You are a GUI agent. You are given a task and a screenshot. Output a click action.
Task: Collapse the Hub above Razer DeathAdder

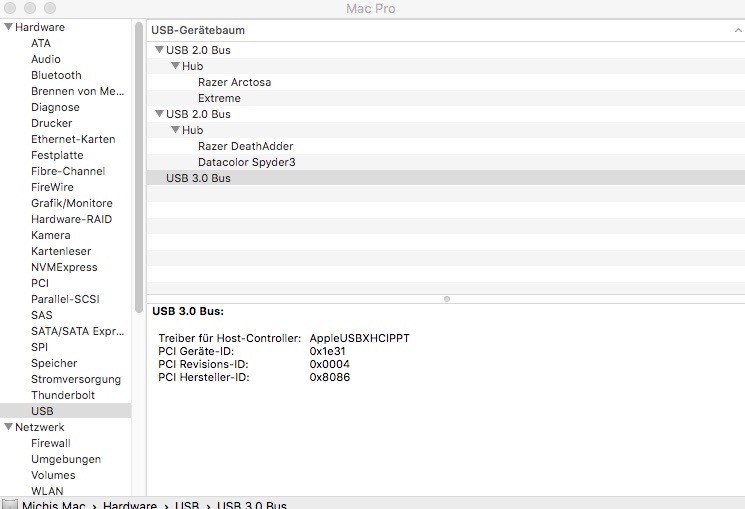(x=175, y=130)
